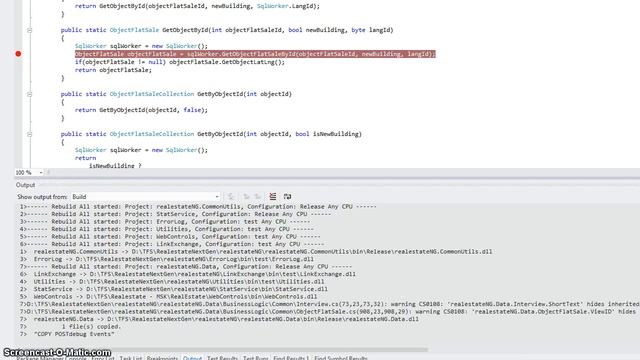Go to next message in Output toolbar
The image size is (640, 360).
click(x=258, y=197)
